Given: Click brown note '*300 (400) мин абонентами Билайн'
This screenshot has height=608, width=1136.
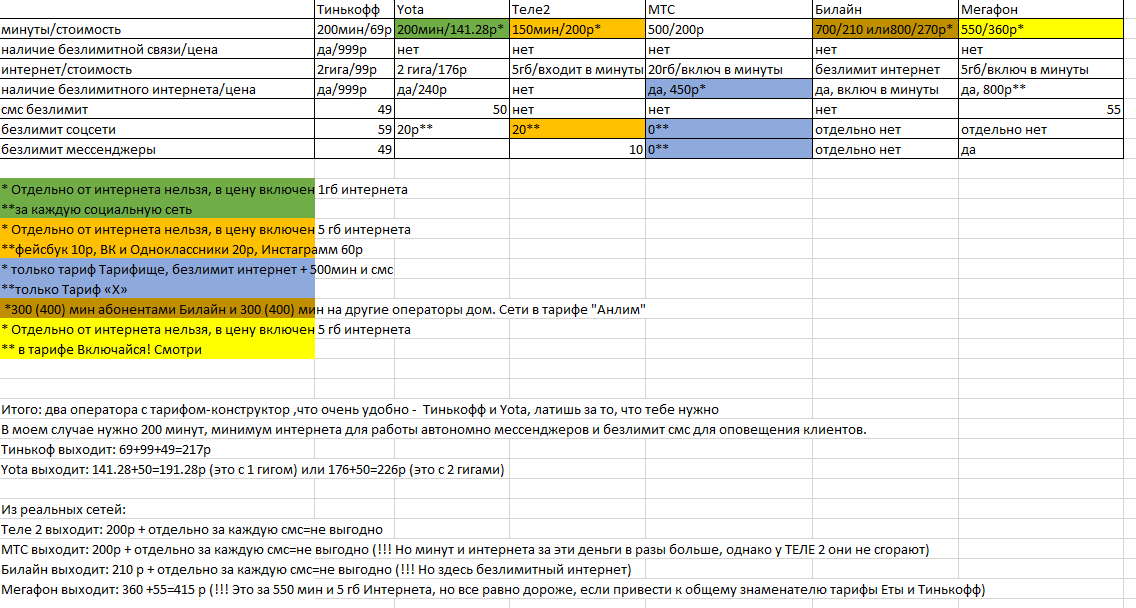Looking at the screenshot, I should pos(325,309).
